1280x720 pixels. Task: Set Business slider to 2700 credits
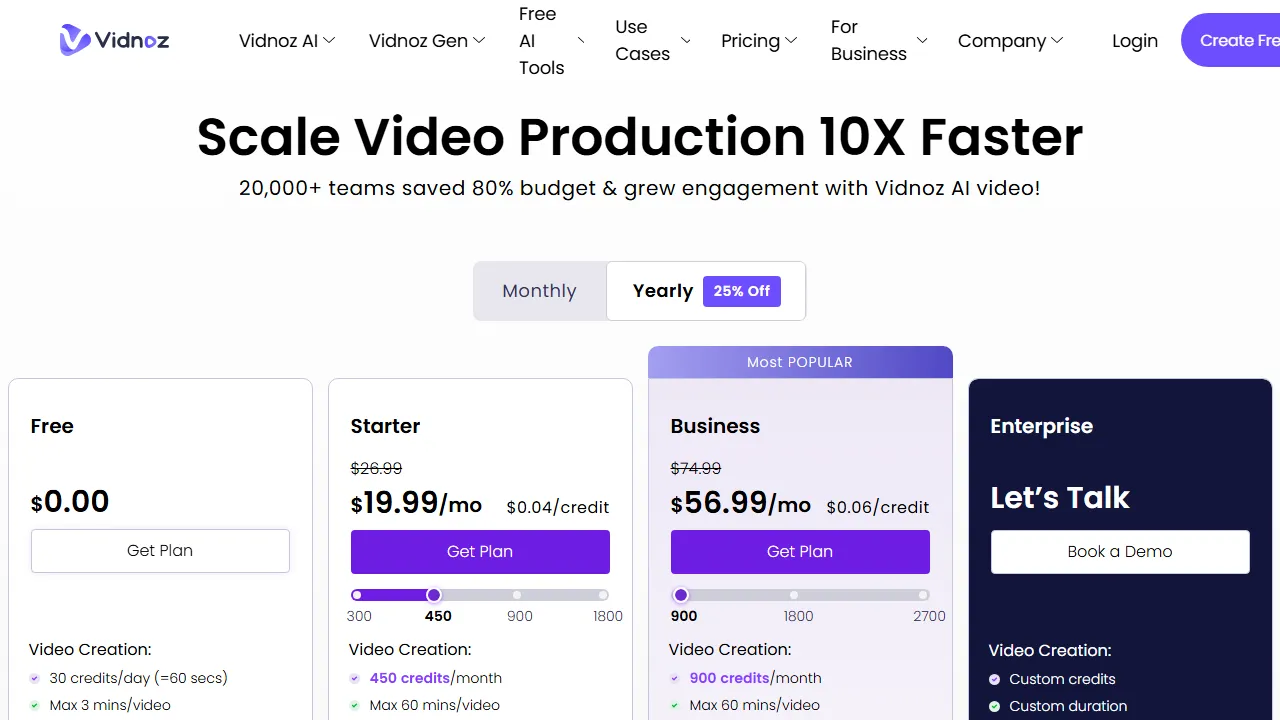(923, 595)
